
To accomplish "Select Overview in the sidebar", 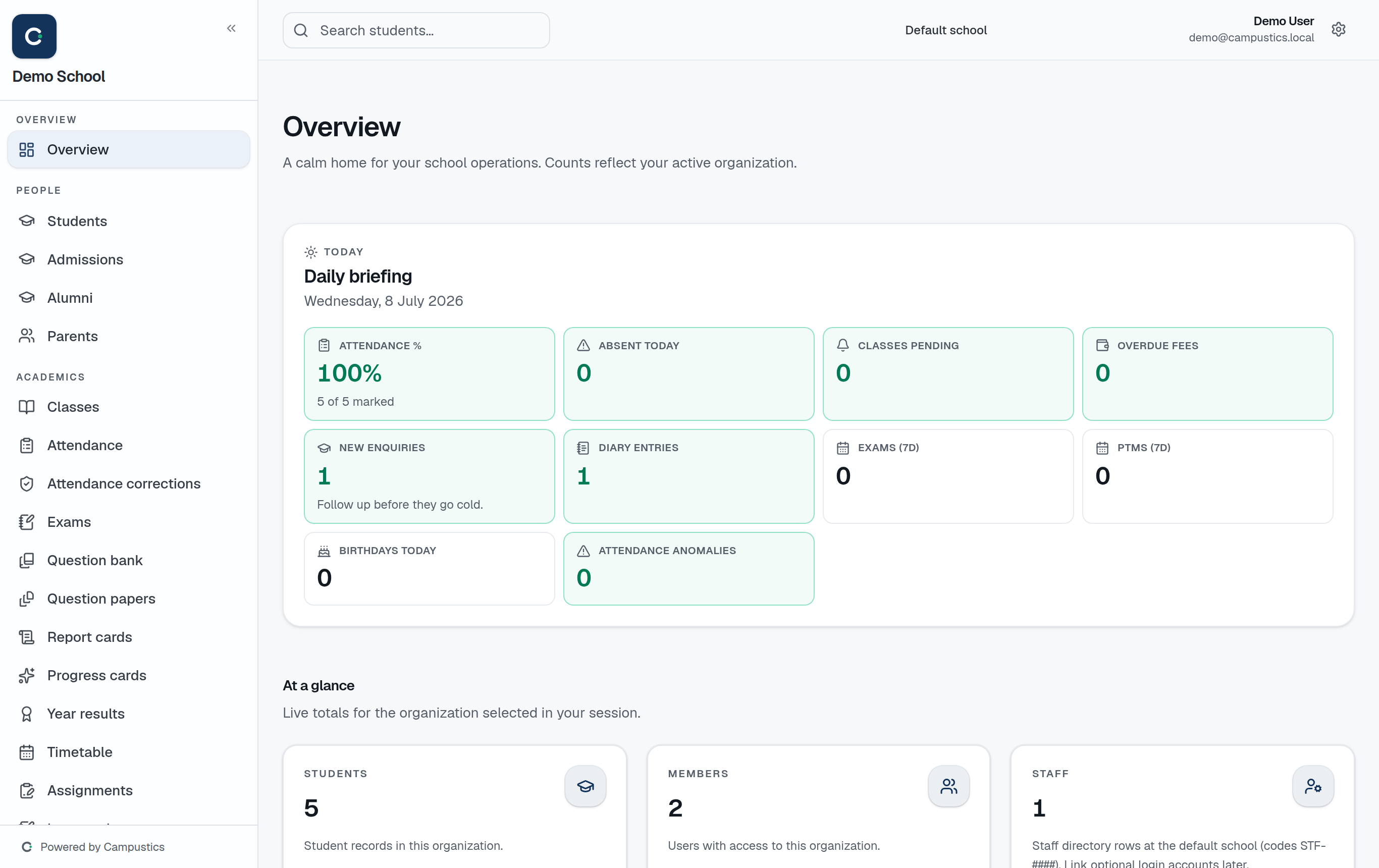I will 128,149.
